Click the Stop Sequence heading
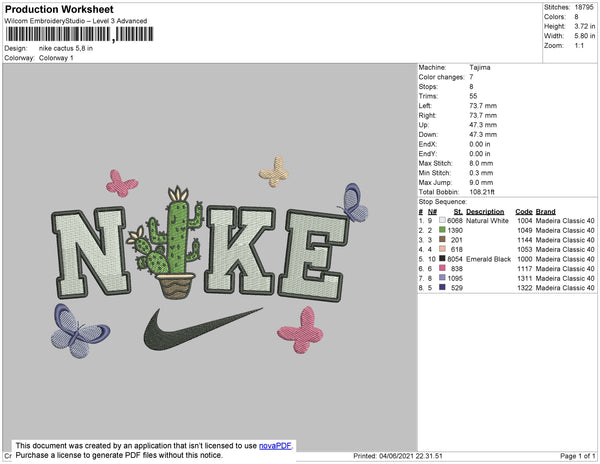600x464 pixels. 443,202
